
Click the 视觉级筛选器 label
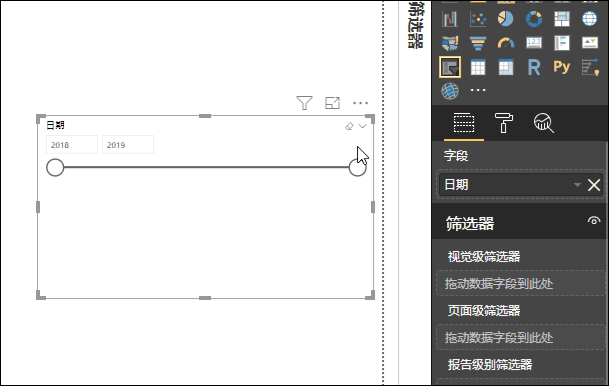pyautogui.click(x=484, y=257)
